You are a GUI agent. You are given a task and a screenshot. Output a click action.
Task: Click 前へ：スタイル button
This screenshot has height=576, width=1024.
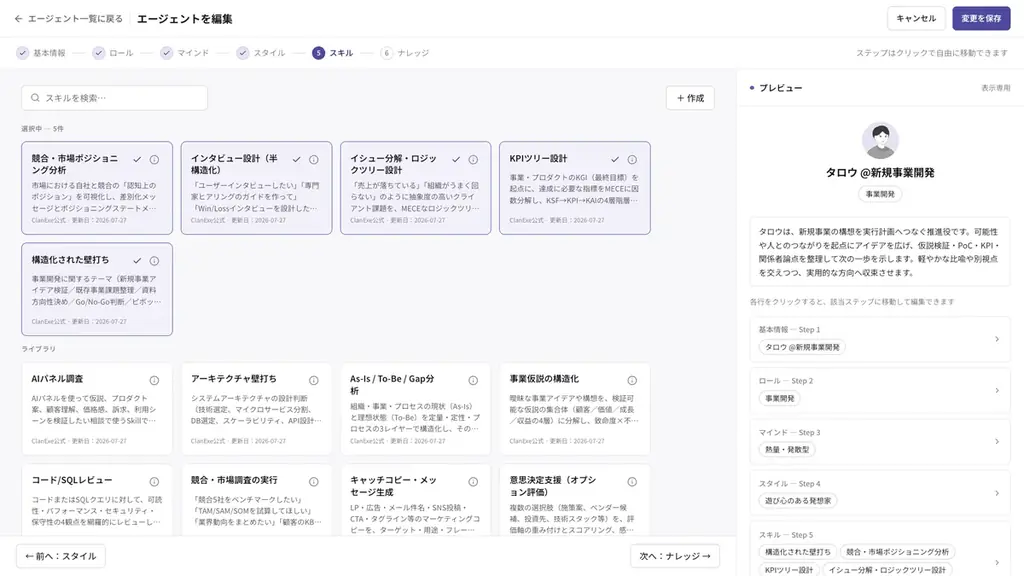coord(61,556)
